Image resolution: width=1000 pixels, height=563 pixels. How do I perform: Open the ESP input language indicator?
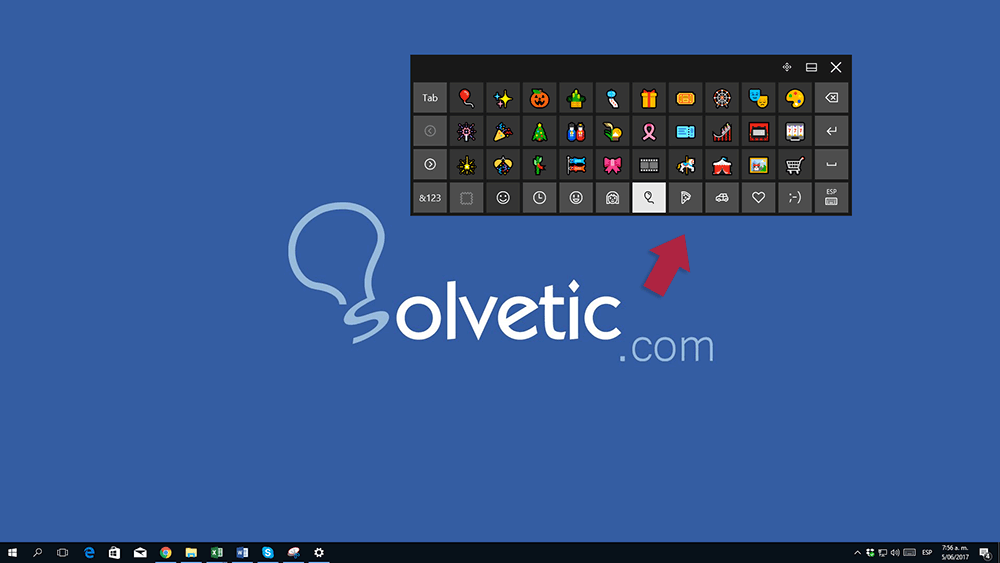click(x=927, y=552)
